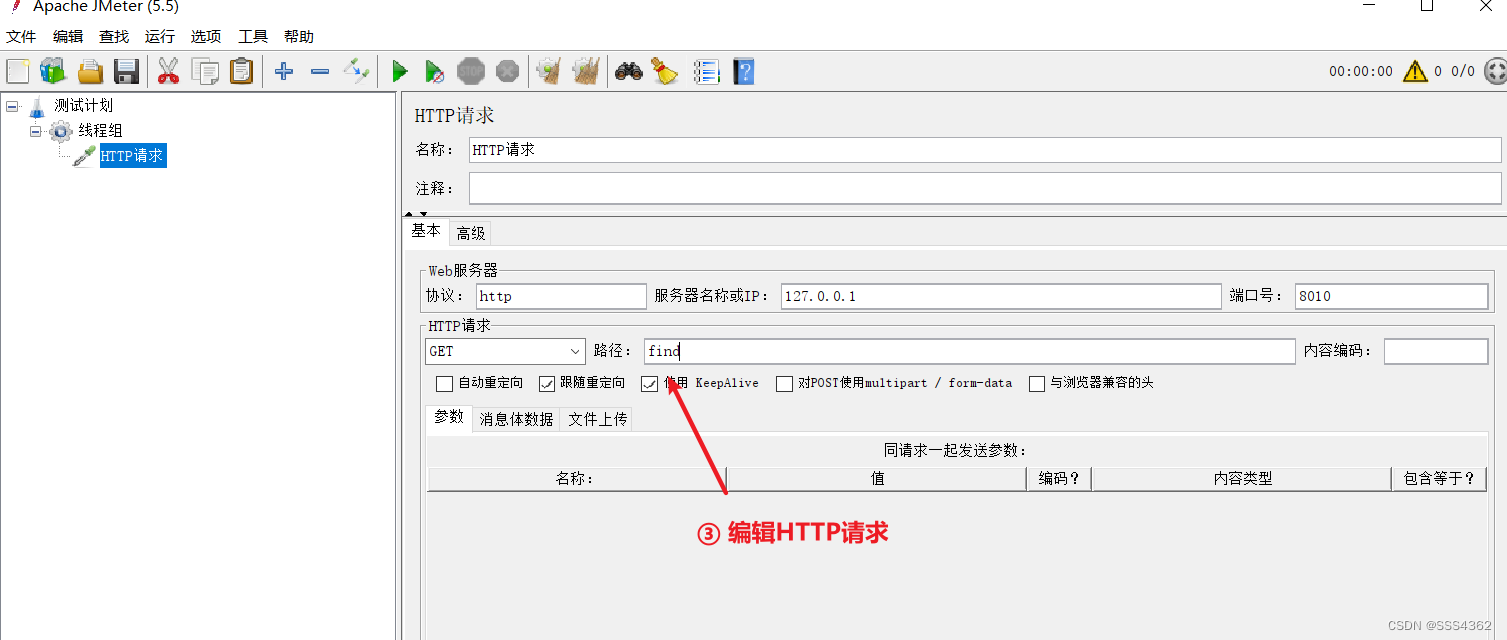Viewport: 1507px width, 640px height.
Task: Click the Expand all plus icon
Action: click(284, 71)
